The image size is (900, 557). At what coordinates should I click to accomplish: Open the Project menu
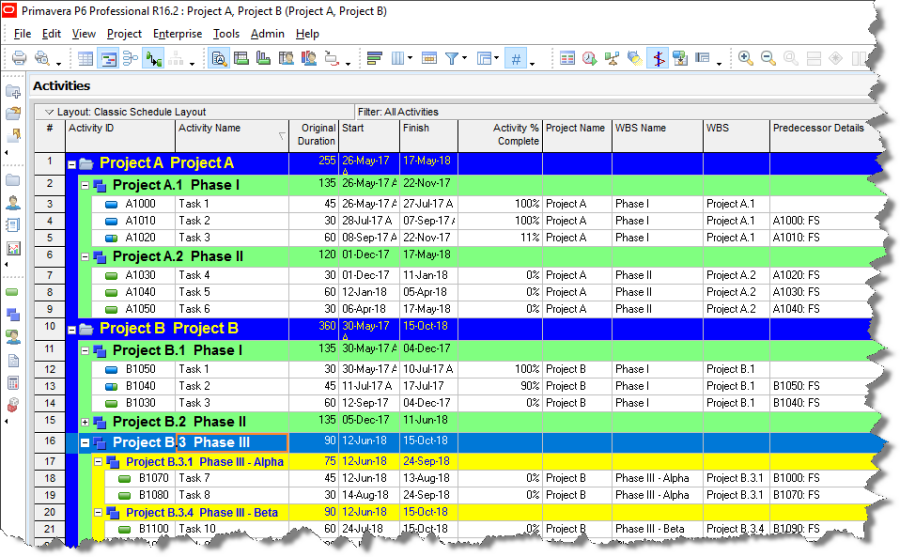point(124,34)
